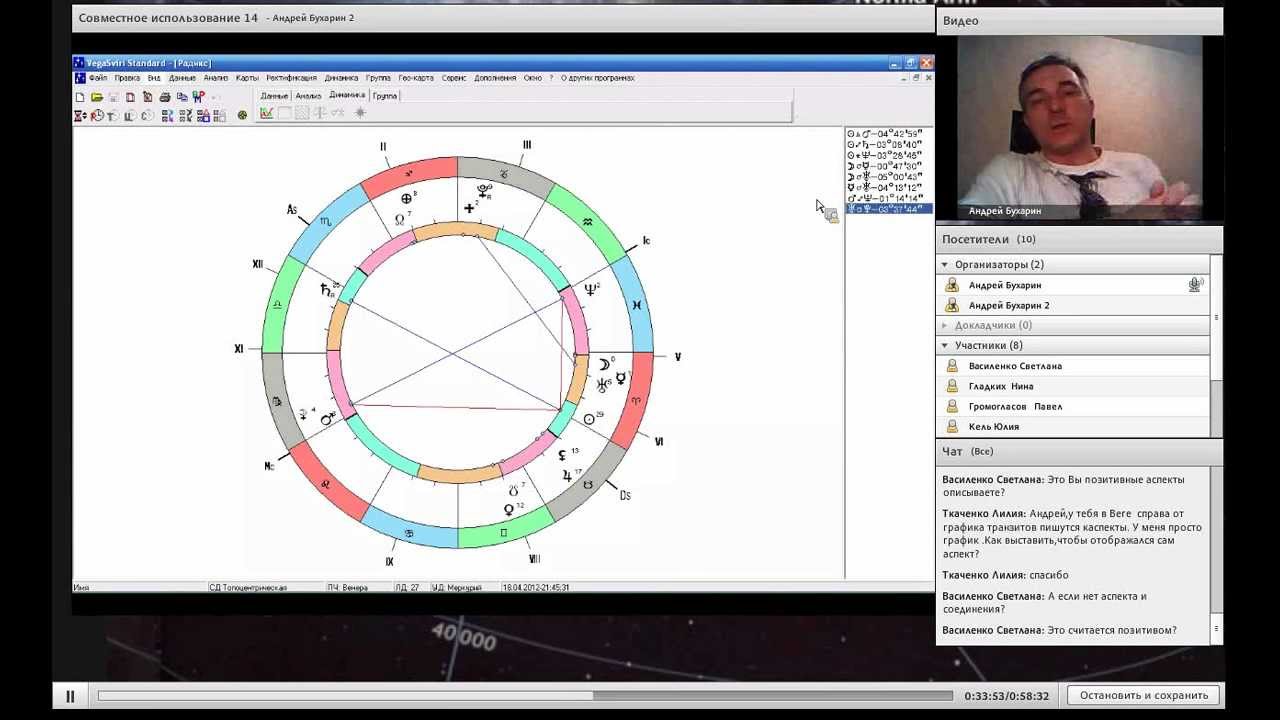The height and width of the screenshot is (720, 1280).
Task: Select aspect row ending 03°28'48"
Action: [888, 155]
